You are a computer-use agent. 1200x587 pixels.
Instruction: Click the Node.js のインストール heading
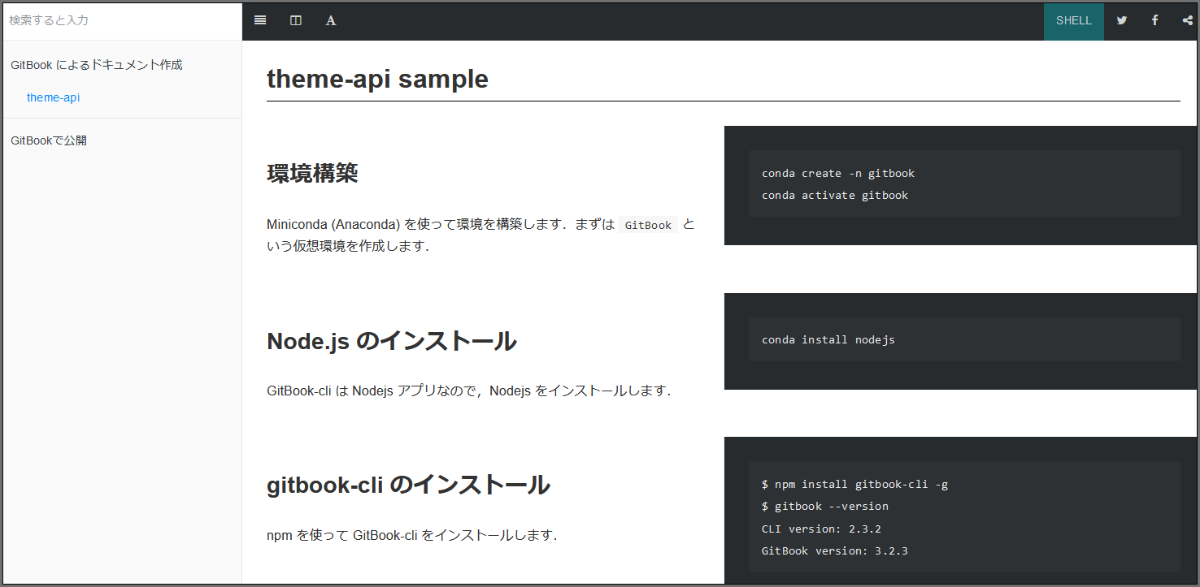click(x=392, y=341)
